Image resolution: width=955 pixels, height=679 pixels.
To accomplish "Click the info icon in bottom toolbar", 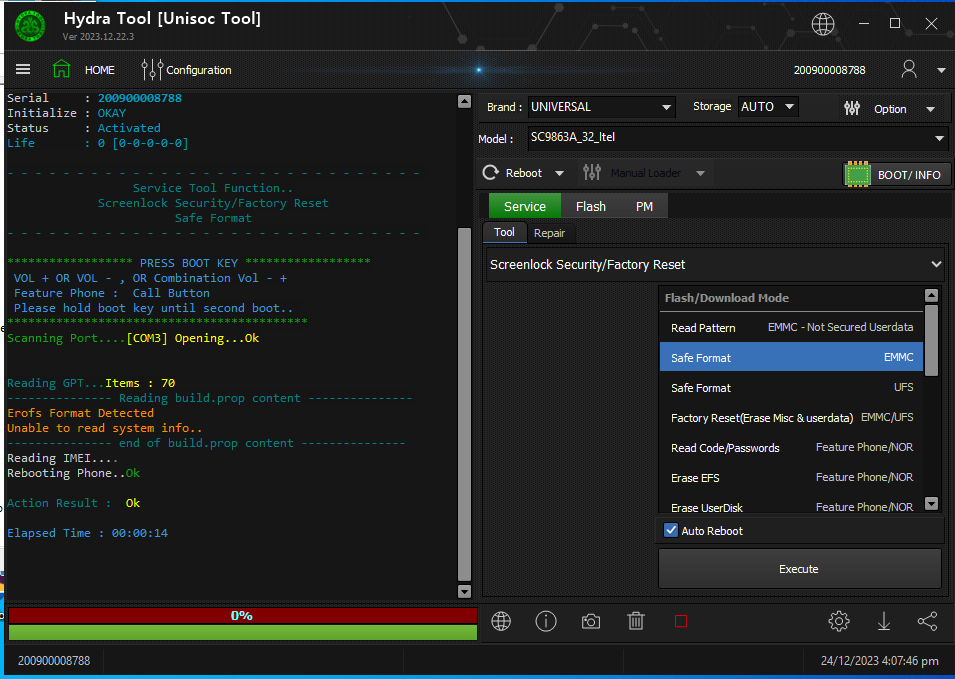I will [546, 621].
